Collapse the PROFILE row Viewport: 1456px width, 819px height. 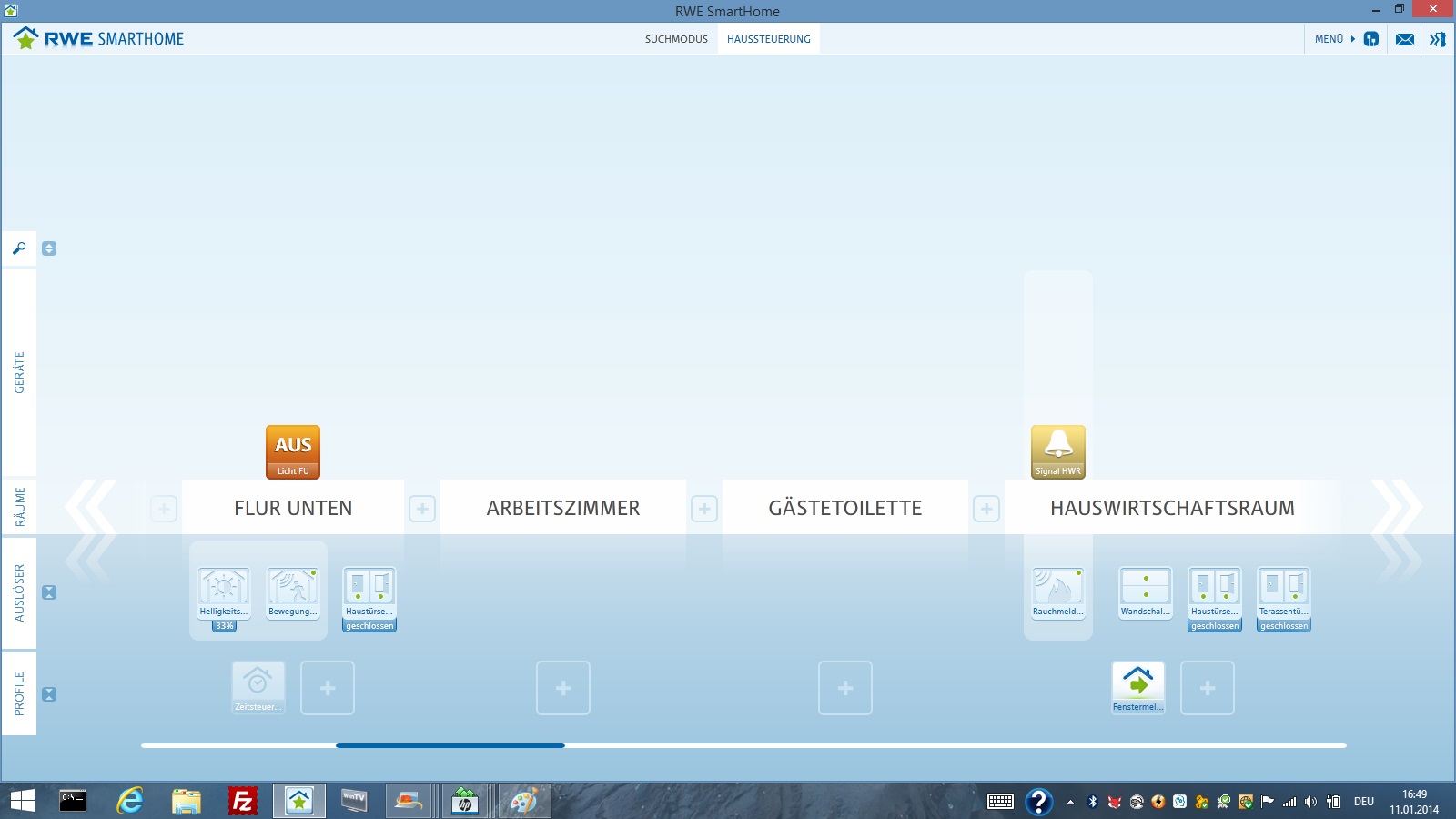click(x=49, y=694)
